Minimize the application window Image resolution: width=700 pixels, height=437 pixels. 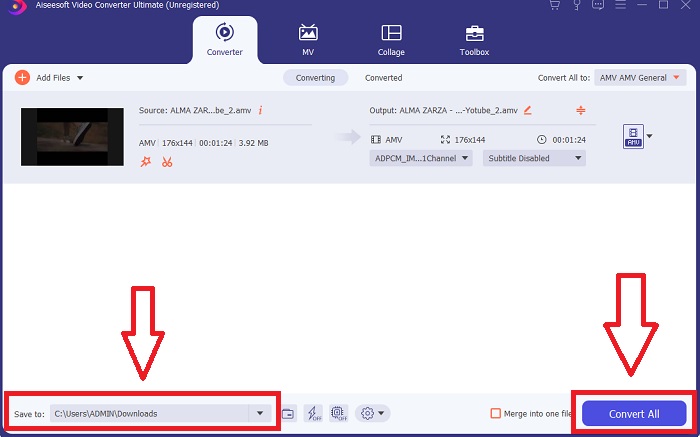642,5
